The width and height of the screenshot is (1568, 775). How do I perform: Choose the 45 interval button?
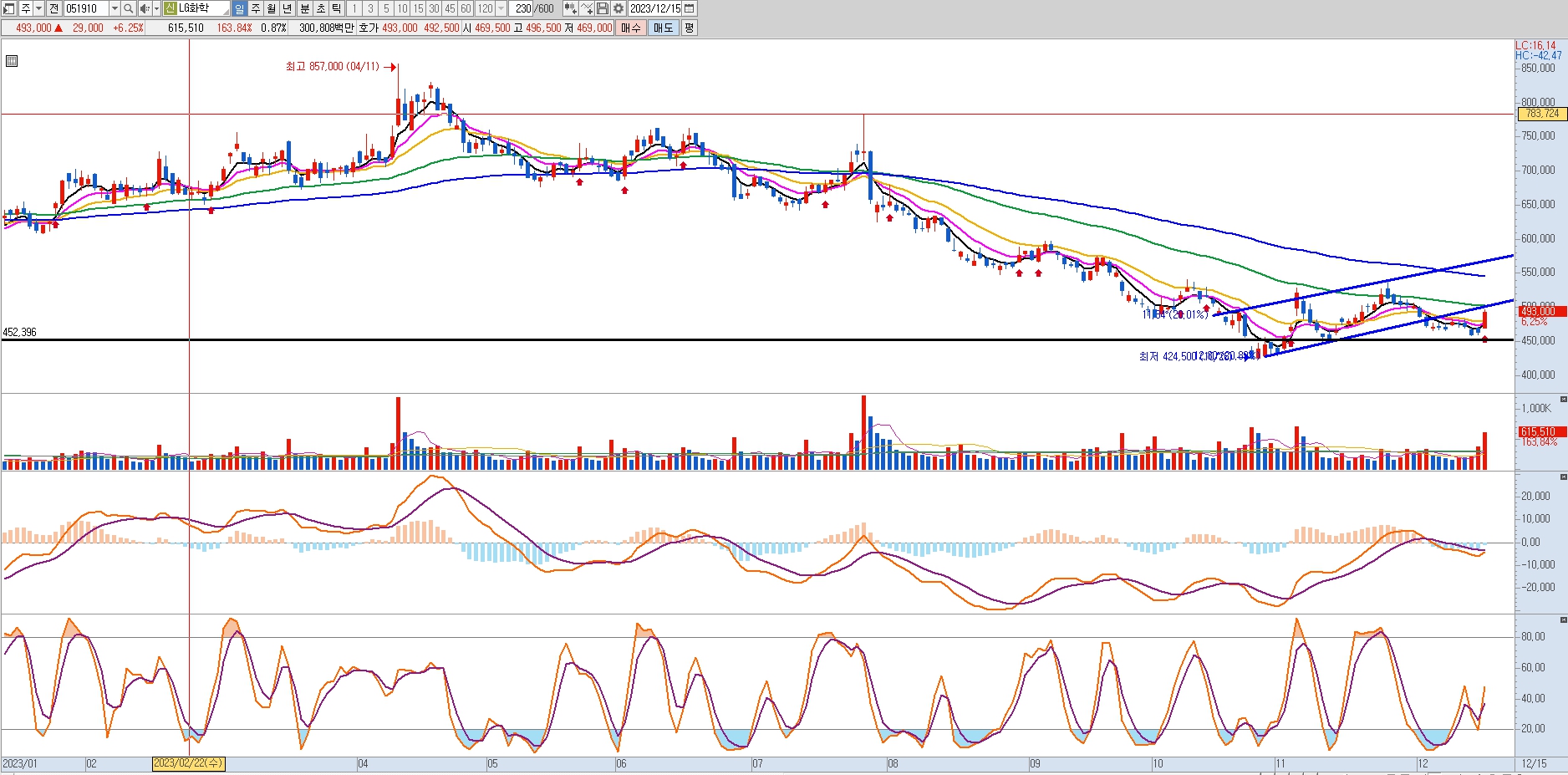[x=450, y=8]
